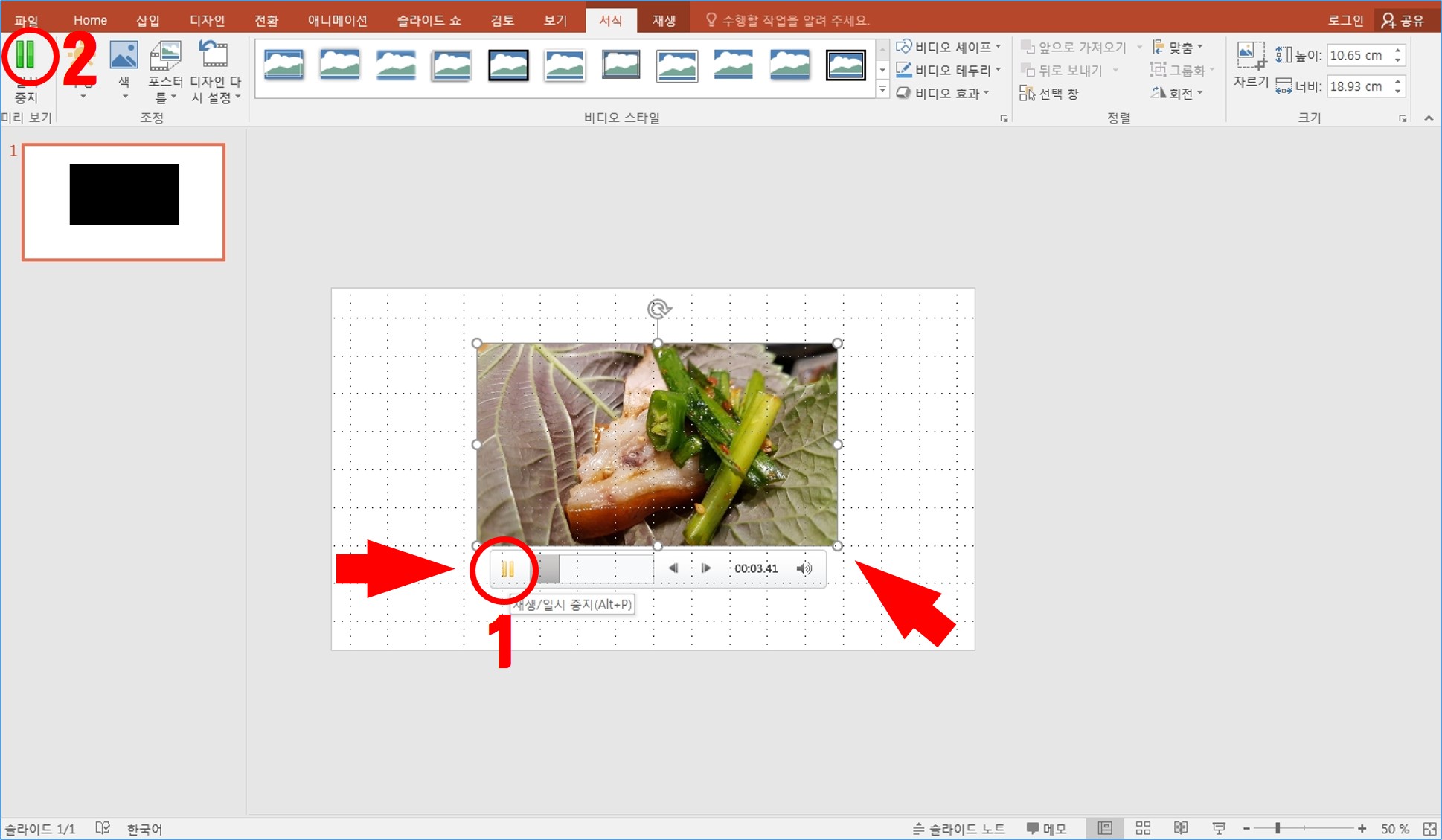Step video forward with forward arrow

(x=706, y=568)
